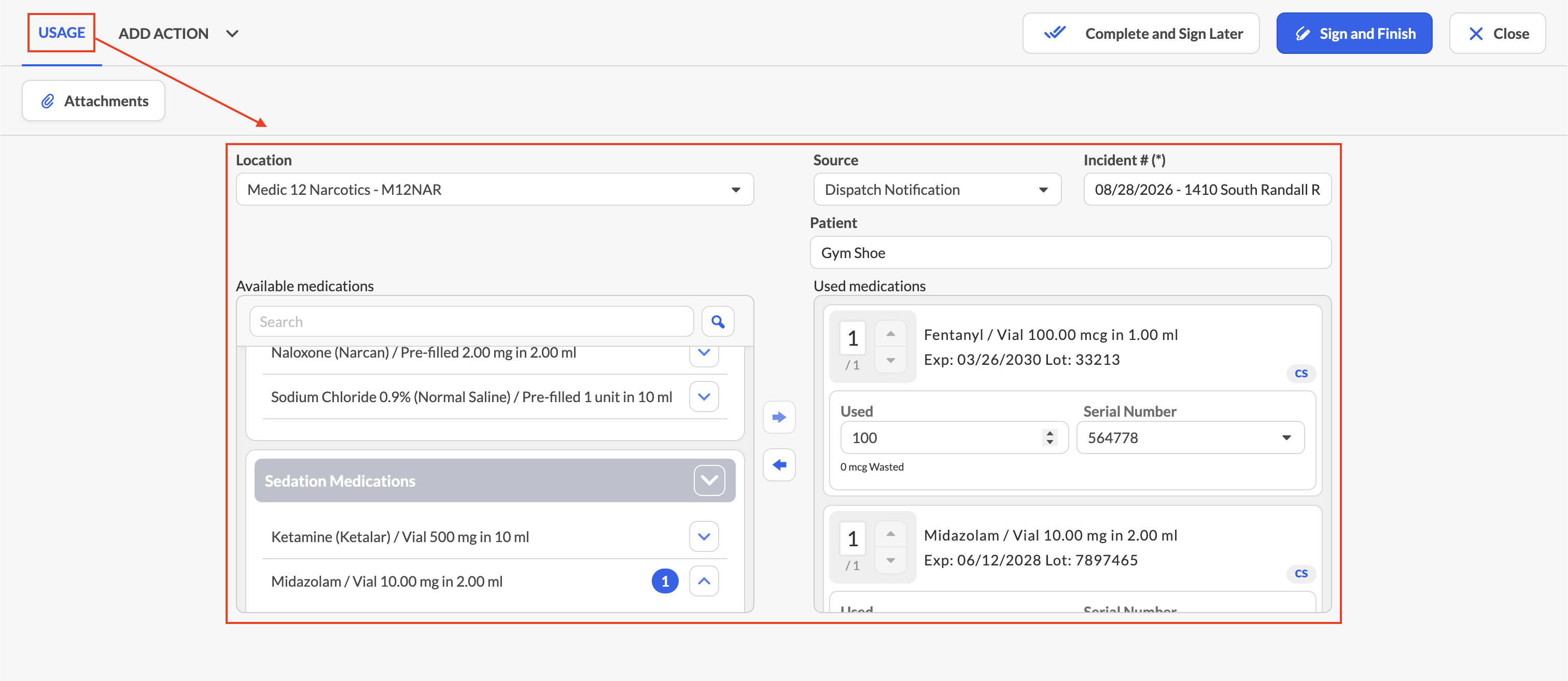
Task: Open the Attachments panel
Action: 94,101
